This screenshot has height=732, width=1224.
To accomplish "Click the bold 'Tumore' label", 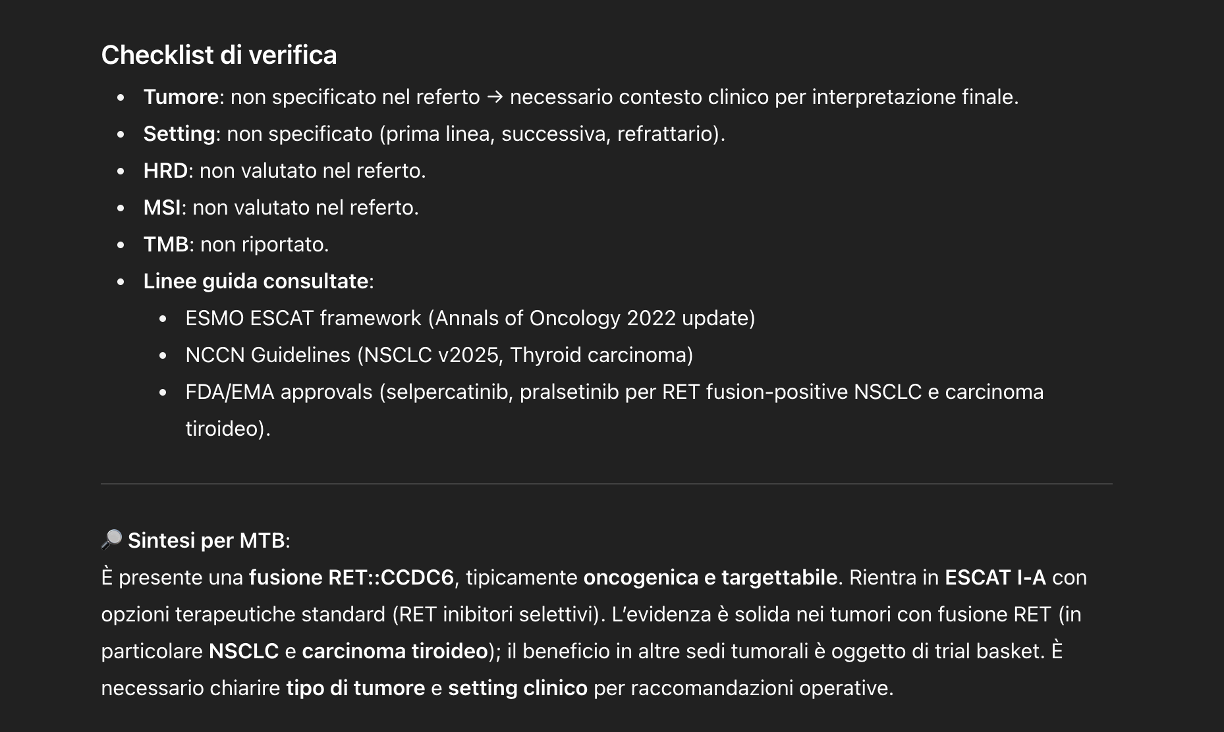I will 181,97.
